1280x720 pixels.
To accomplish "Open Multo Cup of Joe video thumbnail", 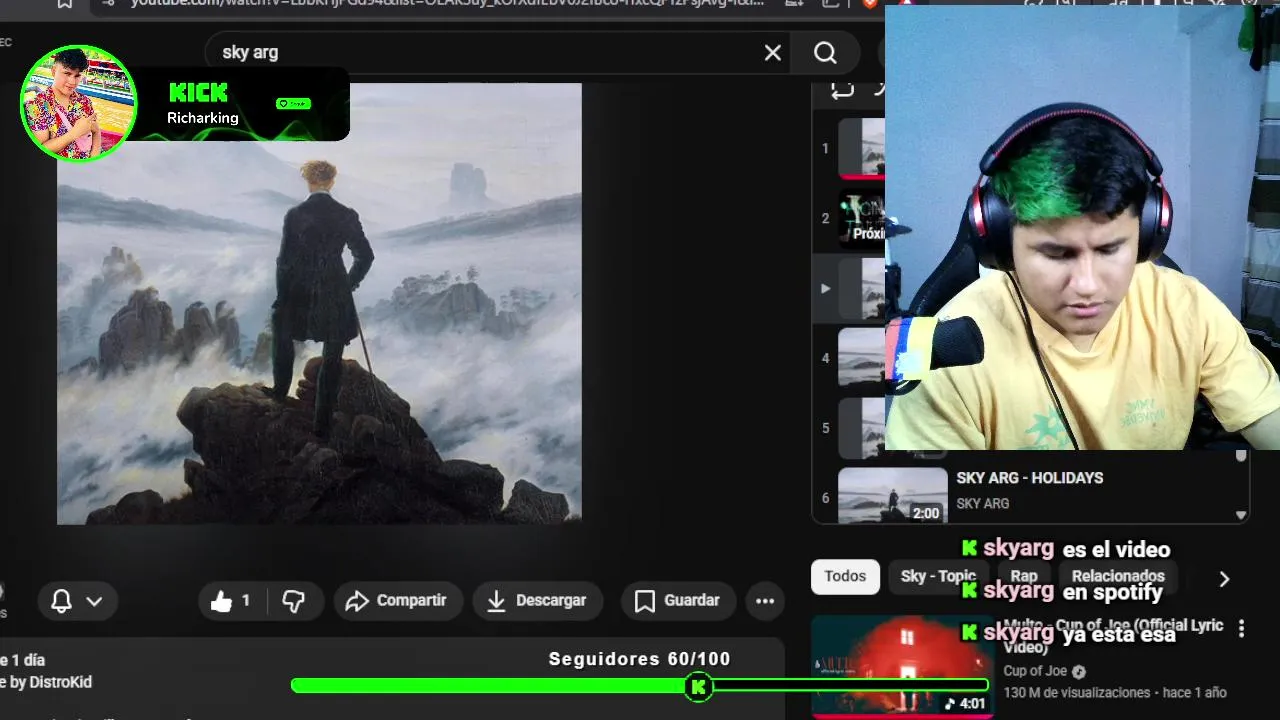I will 902,666.
